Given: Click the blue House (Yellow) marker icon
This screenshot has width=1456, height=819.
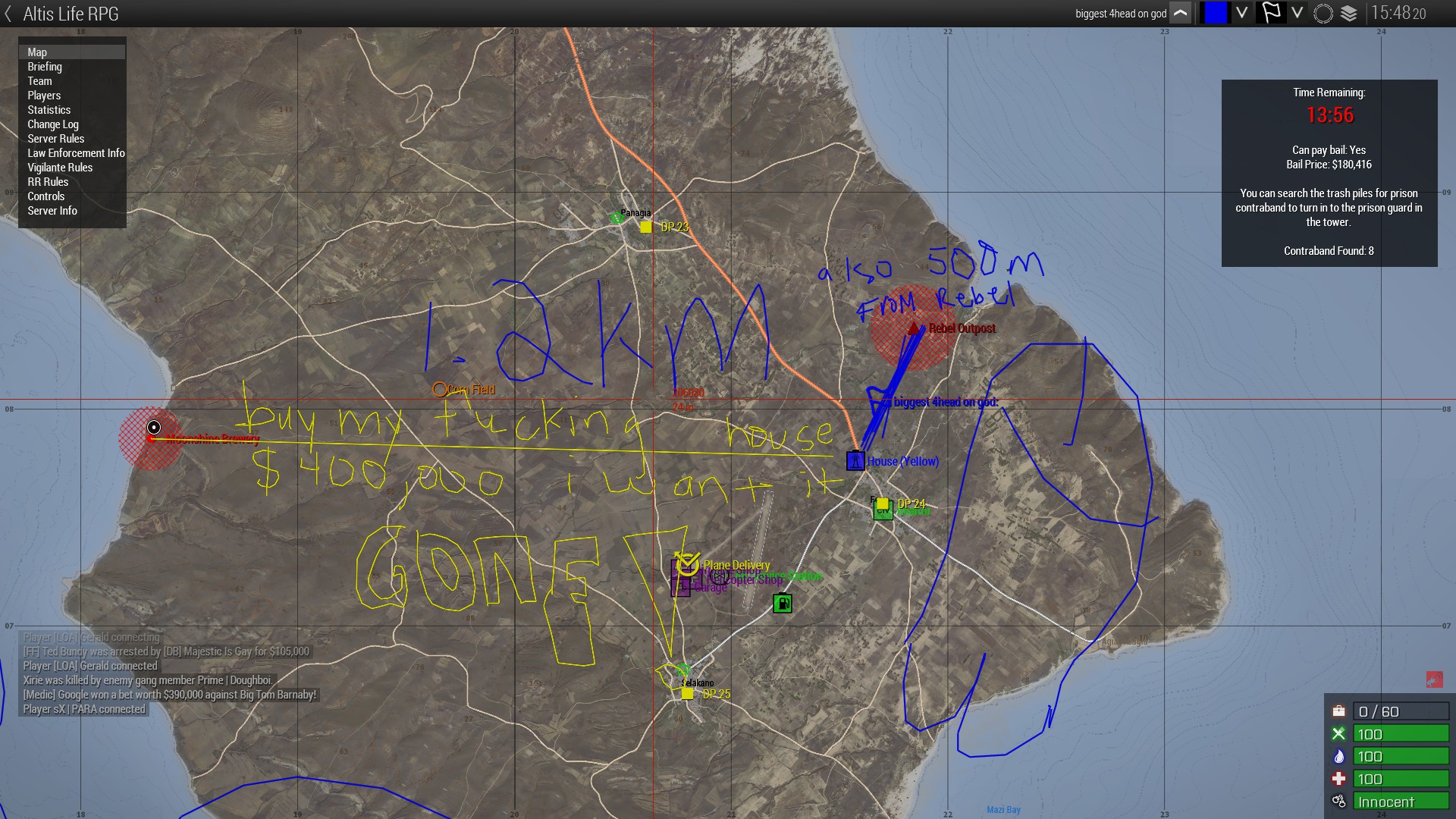Looking at the screenshot, I should pyautogui.click(x=855, y=460).
